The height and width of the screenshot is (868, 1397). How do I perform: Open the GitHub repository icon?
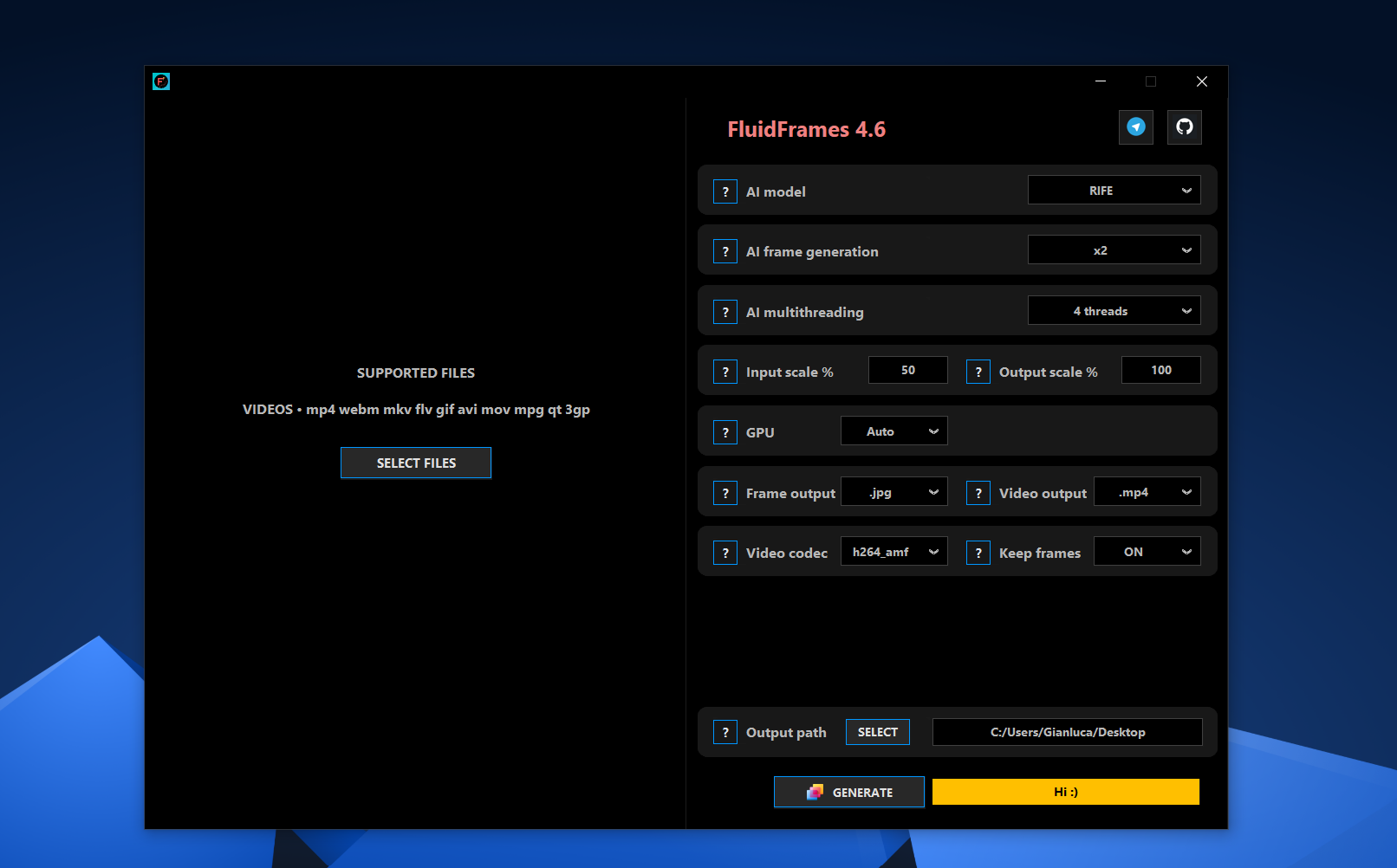[x=1184, y=127]
